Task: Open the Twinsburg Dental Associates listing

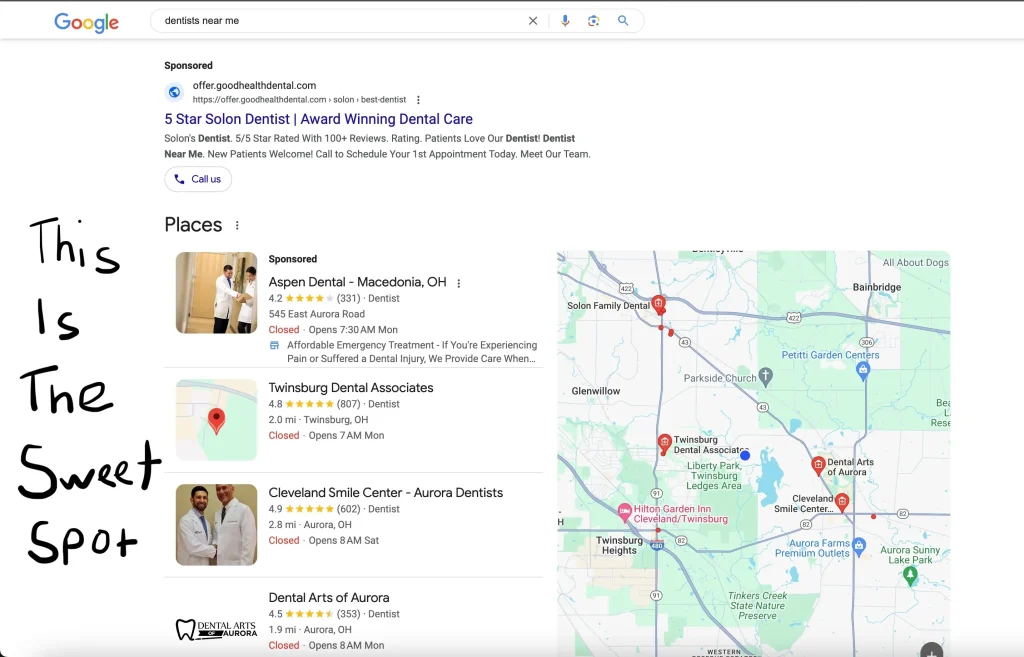Action: [351, 388]
